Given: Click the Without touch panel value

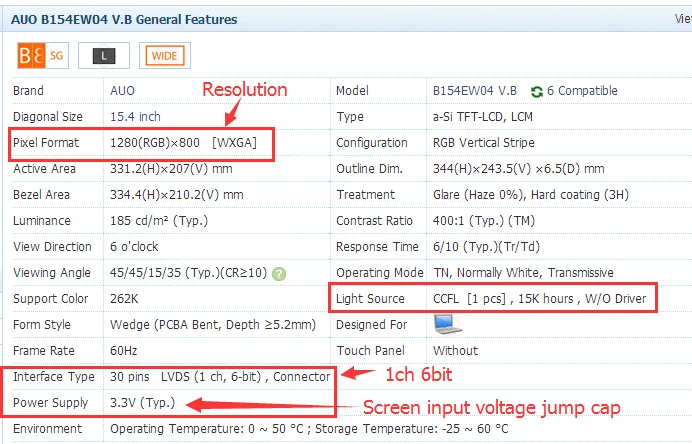Looking at the screenshot, I should click(x=455, y=351).
